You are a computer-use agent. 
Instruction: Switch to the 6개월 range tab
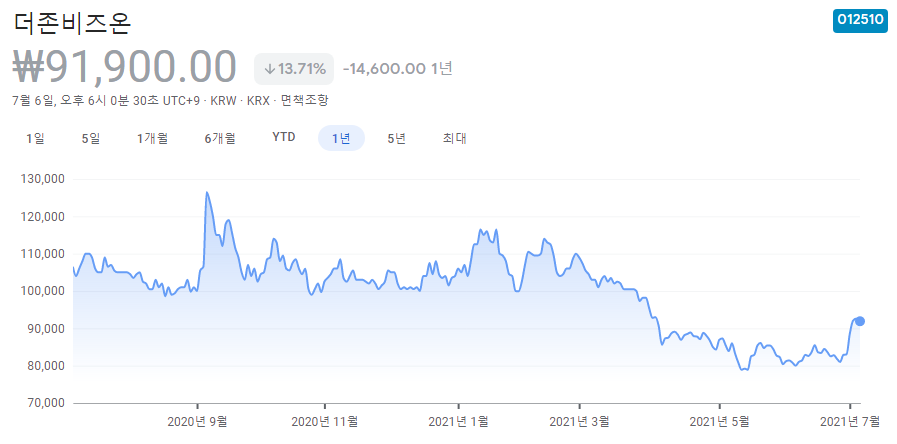(x=220, y=138)
